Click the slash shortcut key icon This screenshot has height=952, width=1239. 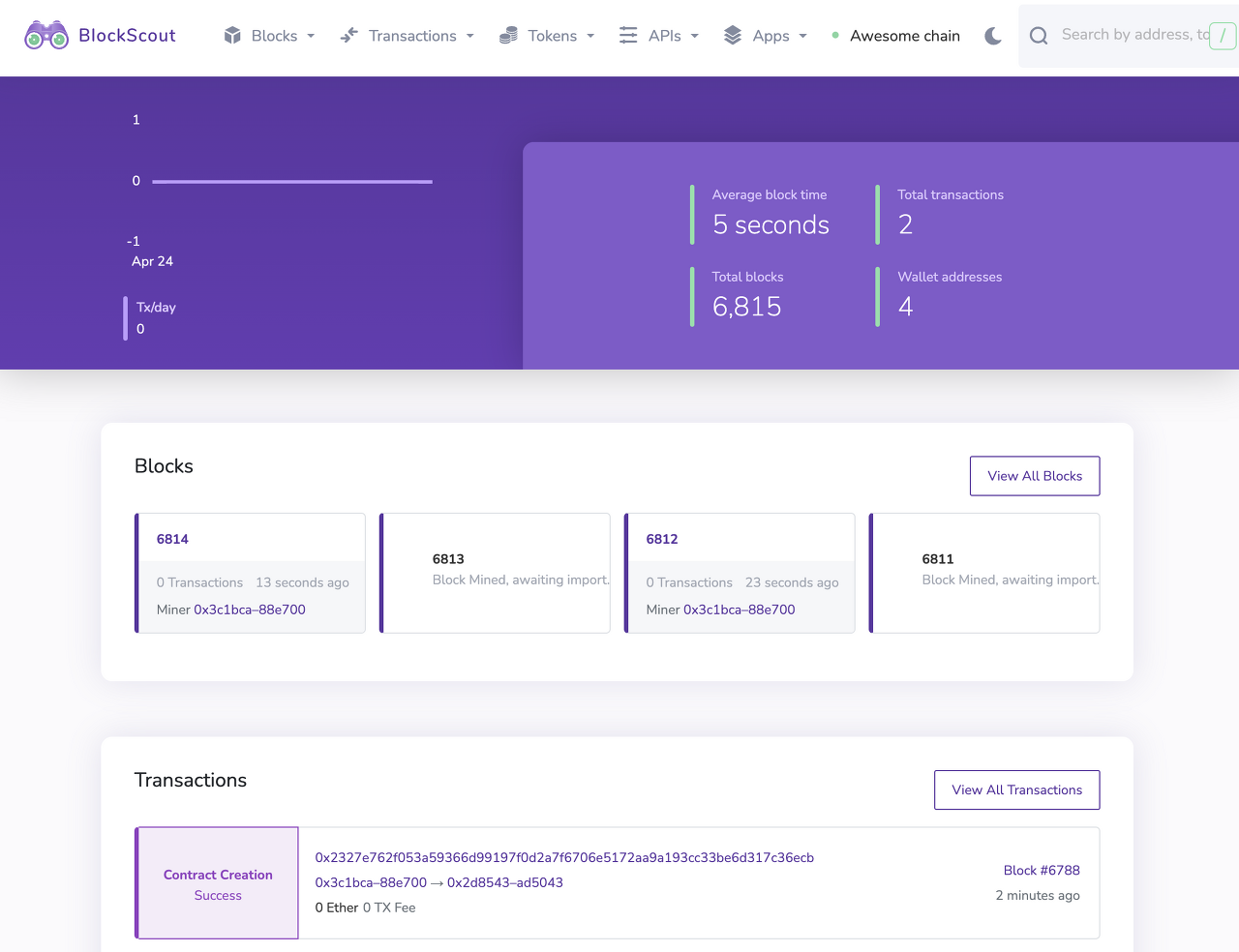[1223, 36]
